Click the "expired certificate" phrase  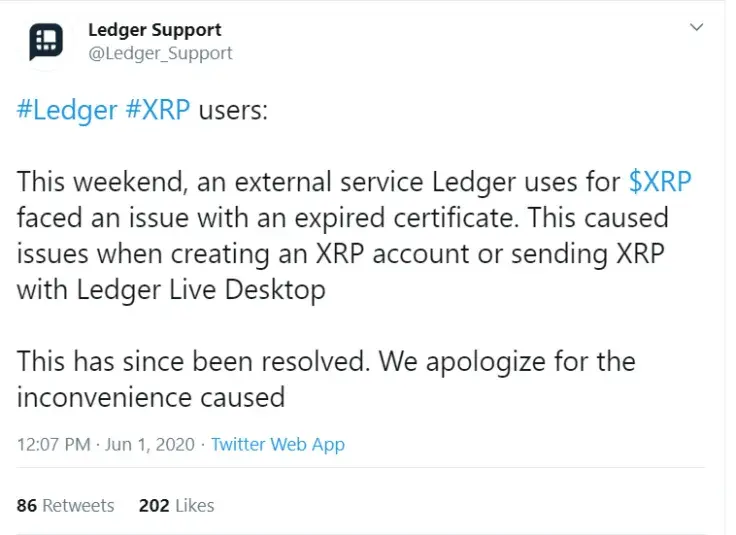402,218
